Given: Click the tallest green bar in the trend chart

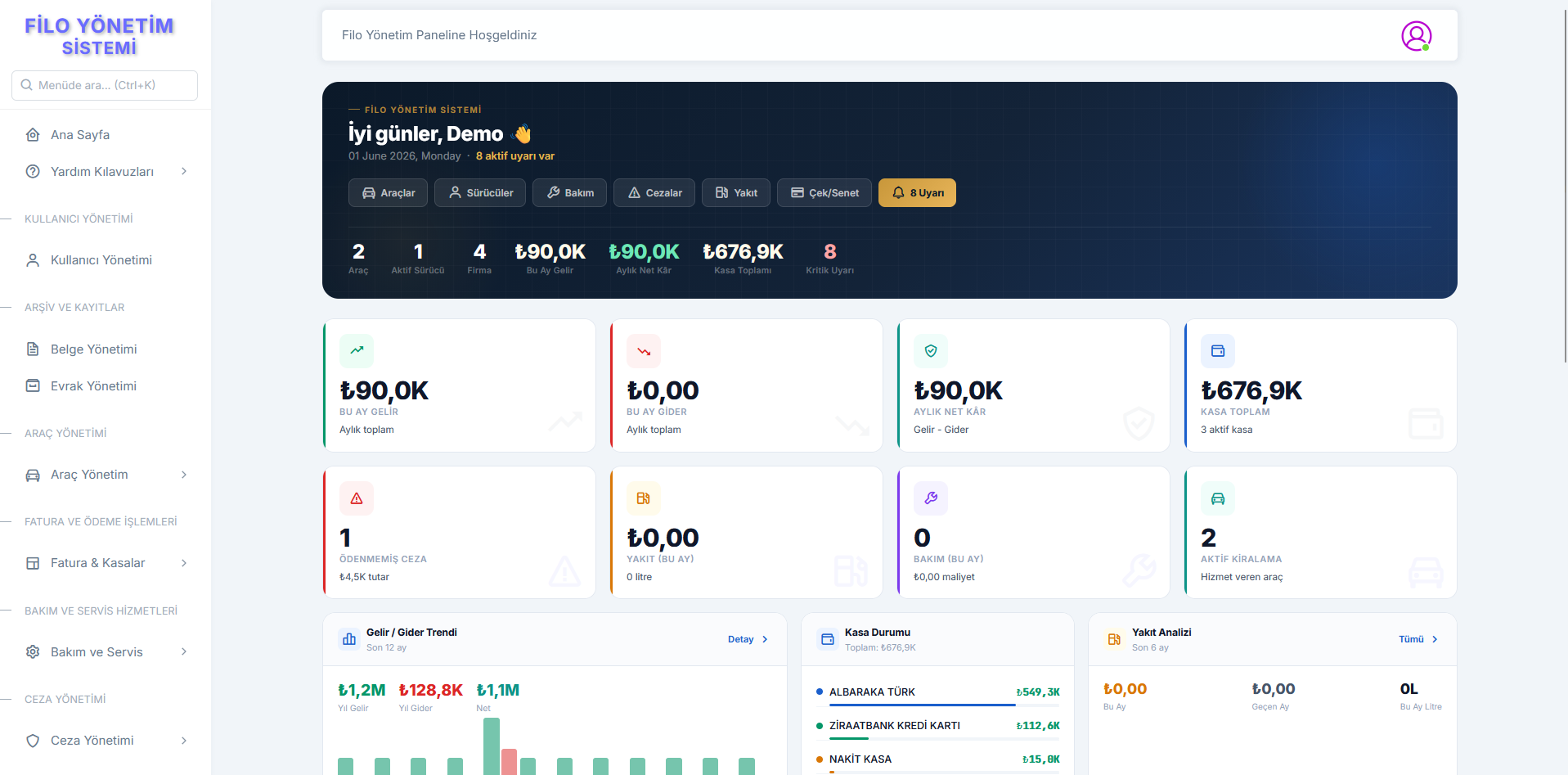Looking at the screenshot, I should point(492,746).
